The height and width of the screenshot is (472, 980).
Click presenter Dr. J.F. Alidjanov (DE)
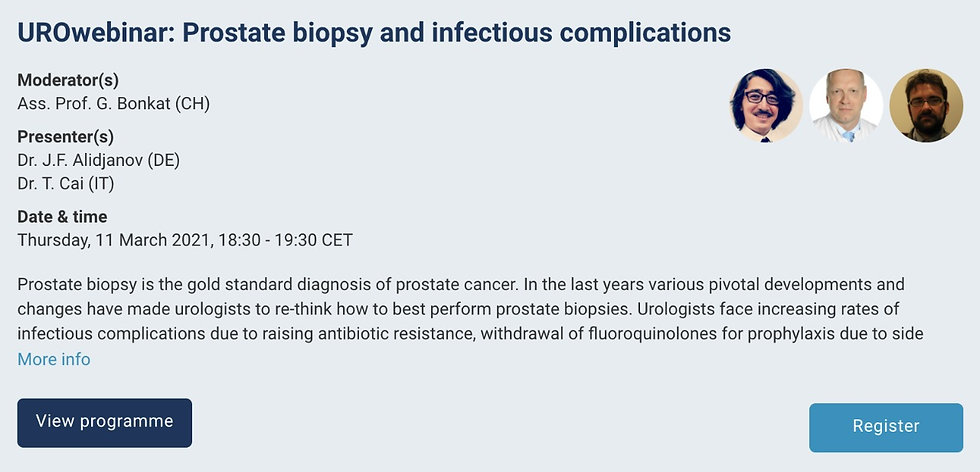tap(99, 161)
